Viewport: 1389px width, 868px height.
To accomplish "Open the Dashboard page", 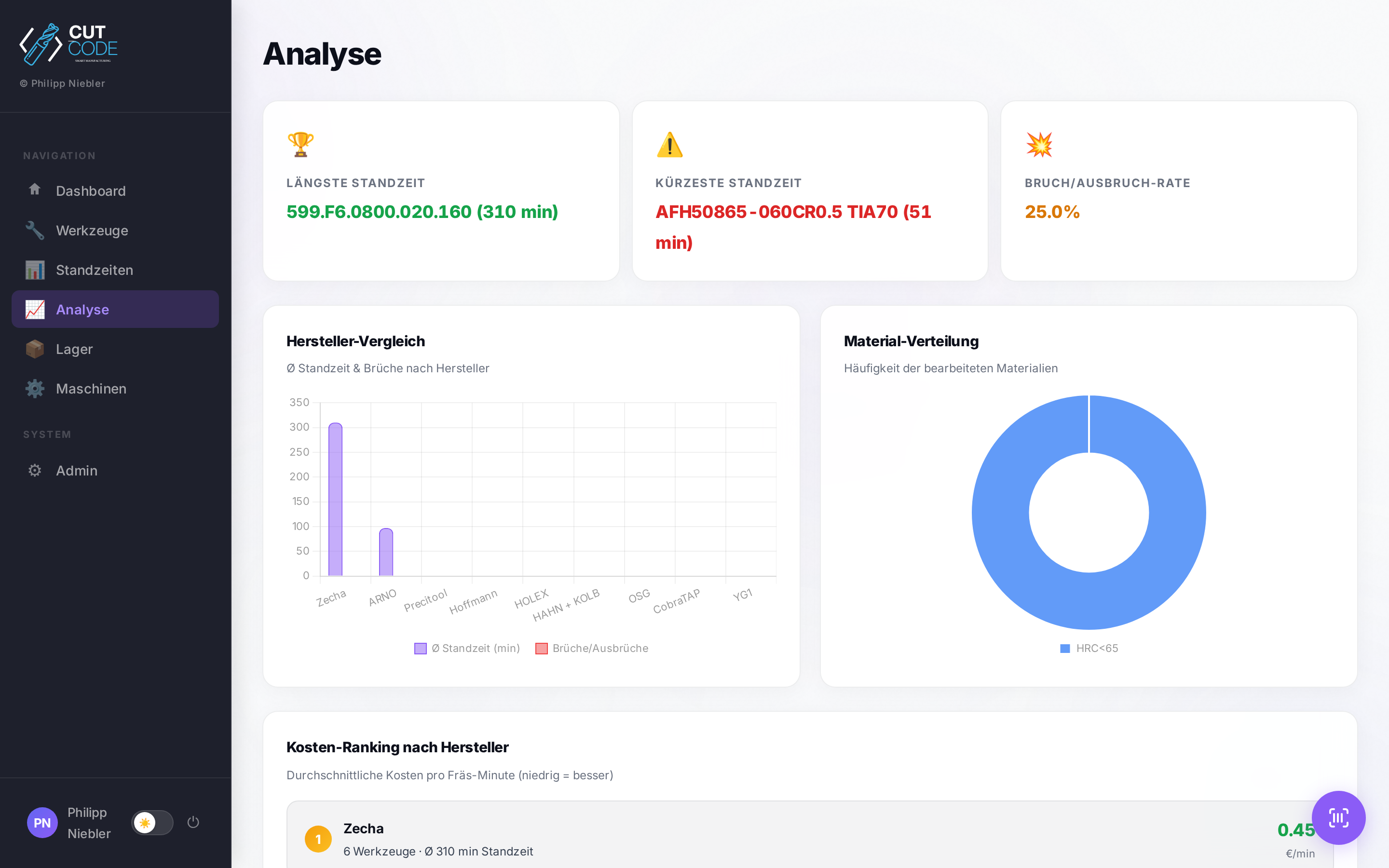I will tap(115, 190).
